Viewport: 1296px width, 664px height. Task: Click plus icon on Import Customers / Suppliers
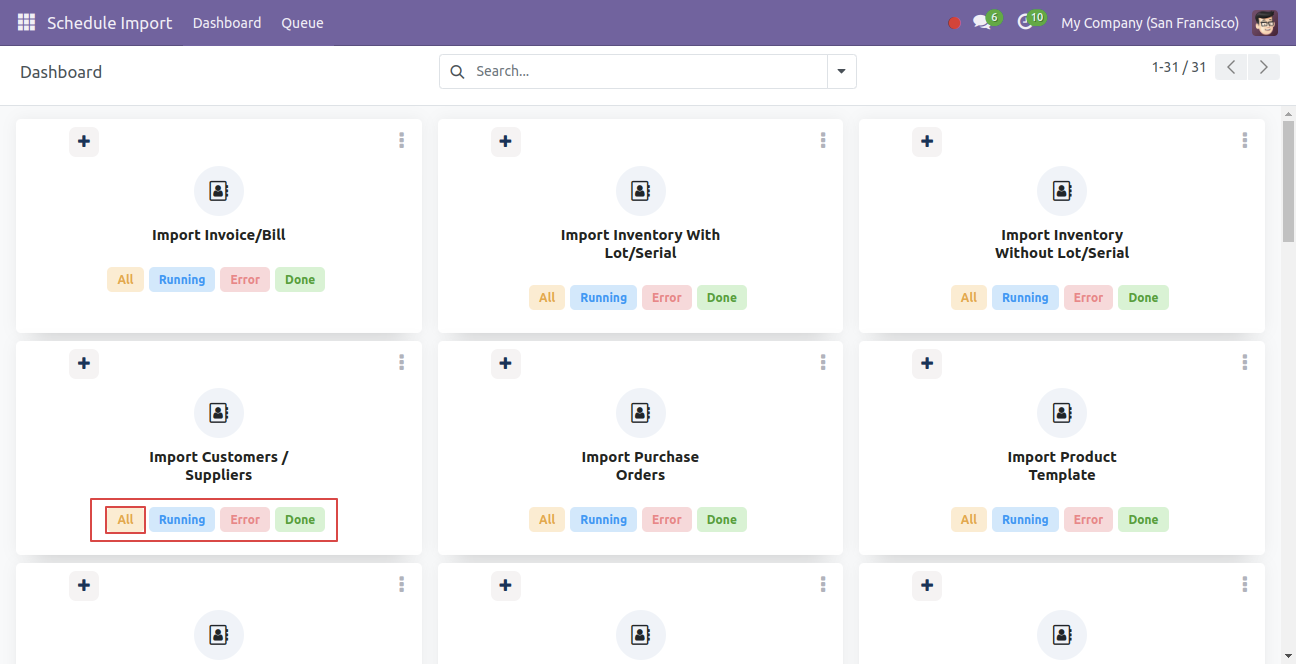84,363
